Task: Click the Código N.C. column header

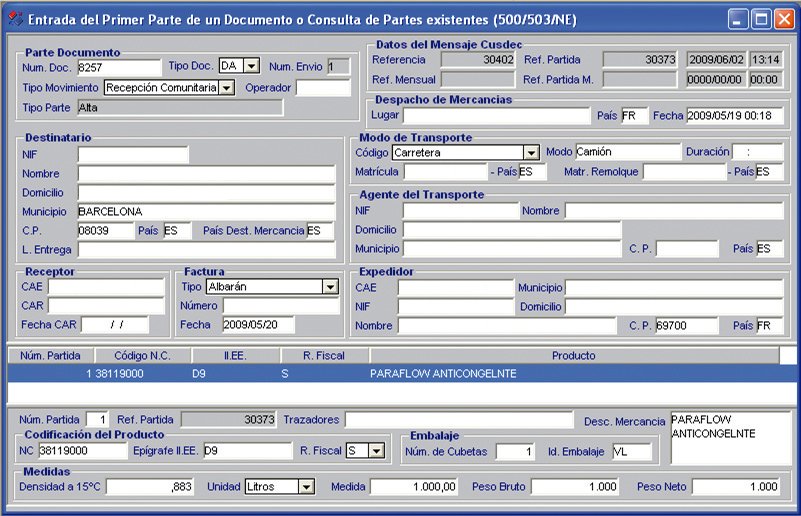Action: tap(143, 355)
